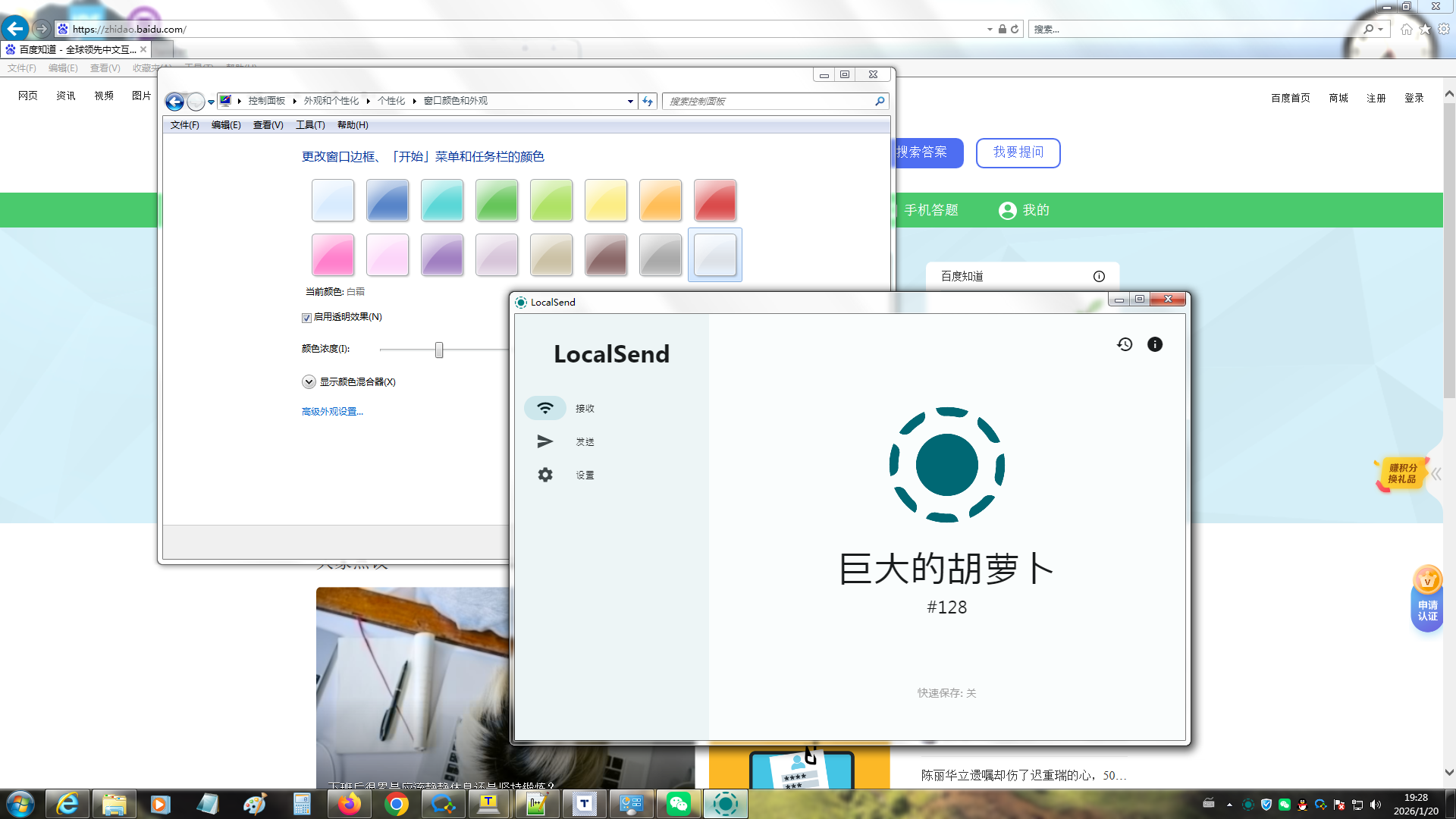Toggle quick save off label
This screenshot has width=1456, height=819.
pos(946,693)
